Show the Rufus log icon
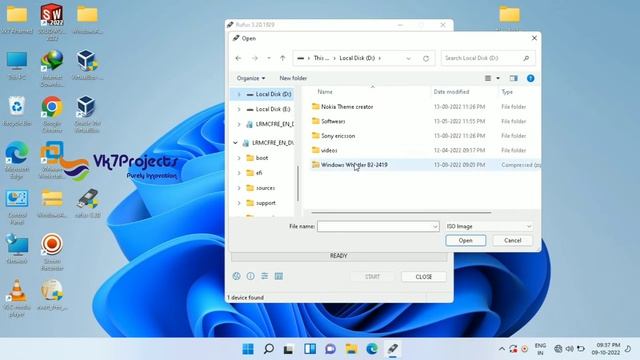Image resolution: width=640 pixels, height=360 pixels. click(x=279, y=276)
